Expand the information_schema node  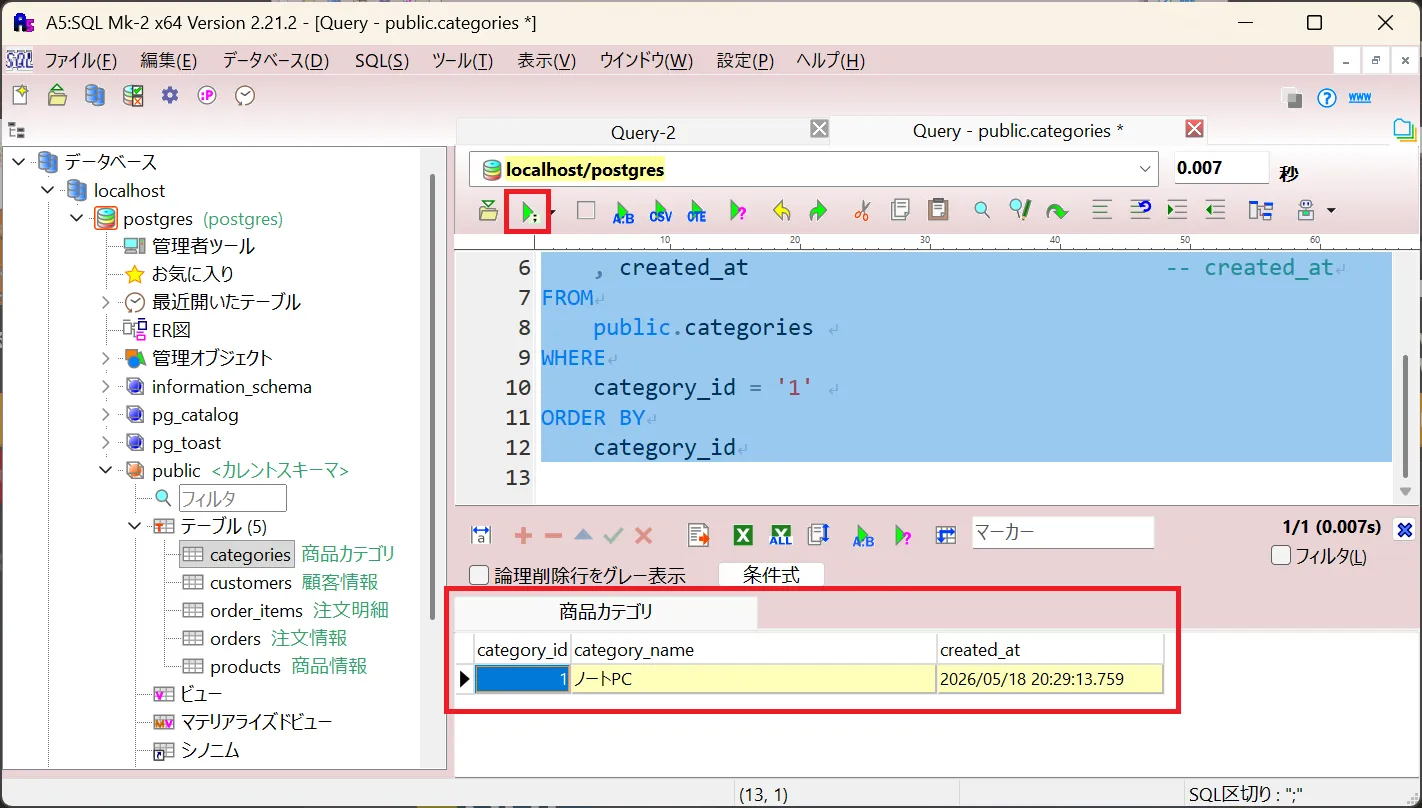[x=106, y=386]
